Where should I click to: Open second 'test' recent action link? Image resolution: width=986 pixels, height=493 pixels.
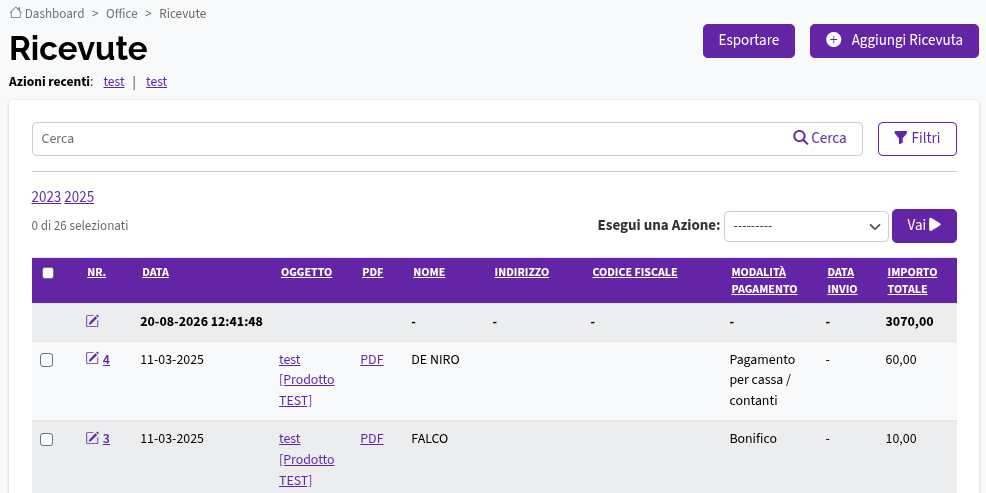pyautogui.click(x=157, y=82)
